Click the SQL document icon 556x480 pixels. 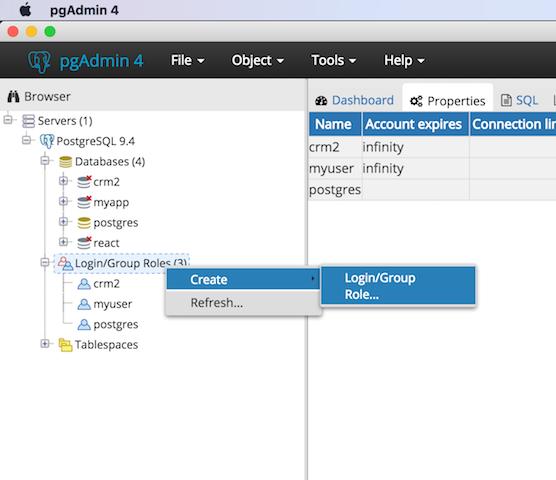tap(506, 100)
